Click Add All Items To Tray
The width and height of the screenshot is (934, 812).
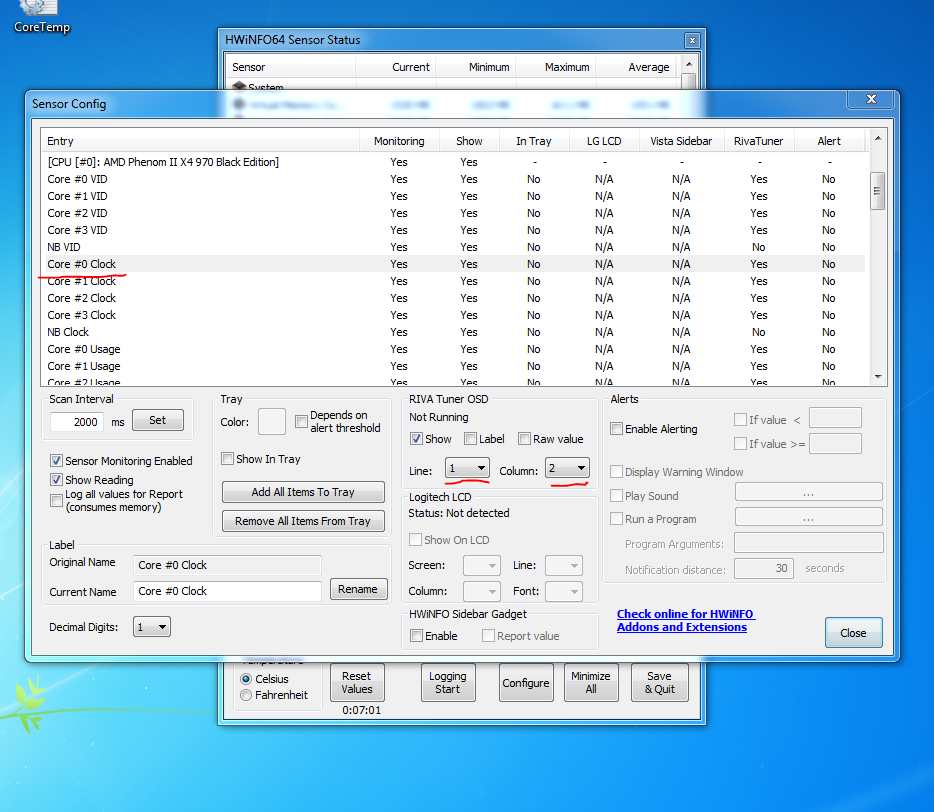(x=303, y=492)
